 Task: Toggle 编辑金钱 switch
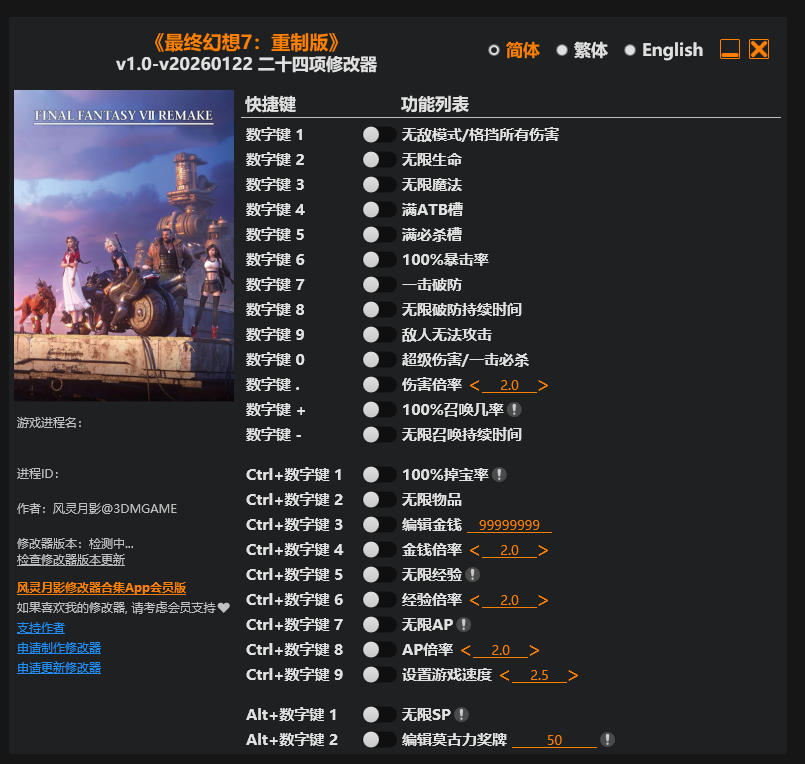coord(379,525)
